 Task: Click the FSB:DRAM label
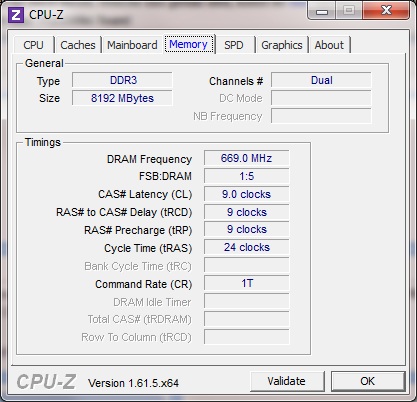[x=165, y=176]
